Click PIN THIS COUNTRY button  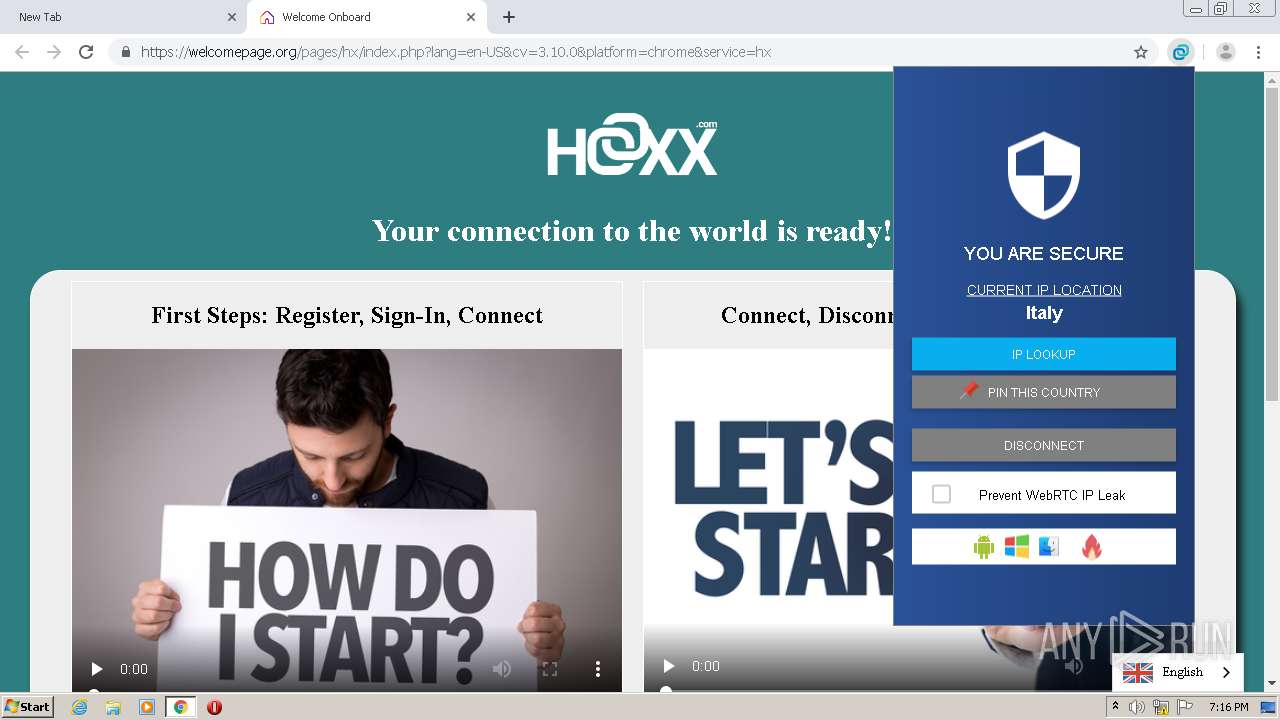(x=1044, y=392)
